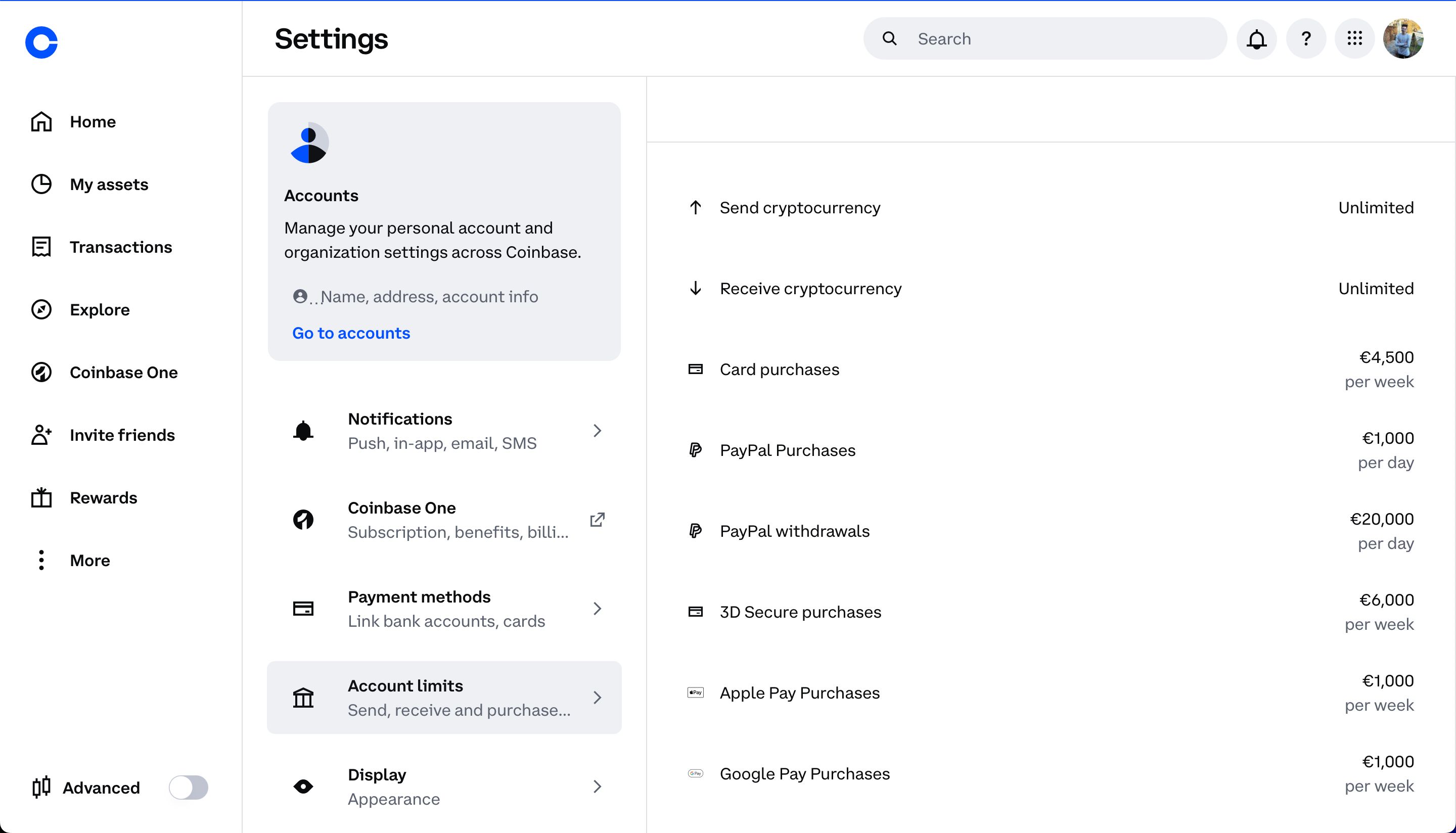Click Coinbase One settings icon

303,520
